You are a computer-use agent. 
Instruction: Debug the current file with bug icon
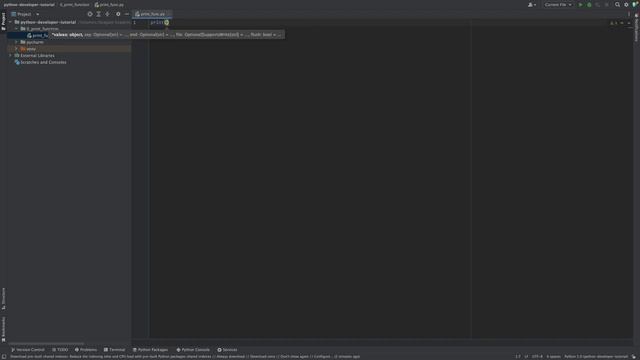point(589,4)
